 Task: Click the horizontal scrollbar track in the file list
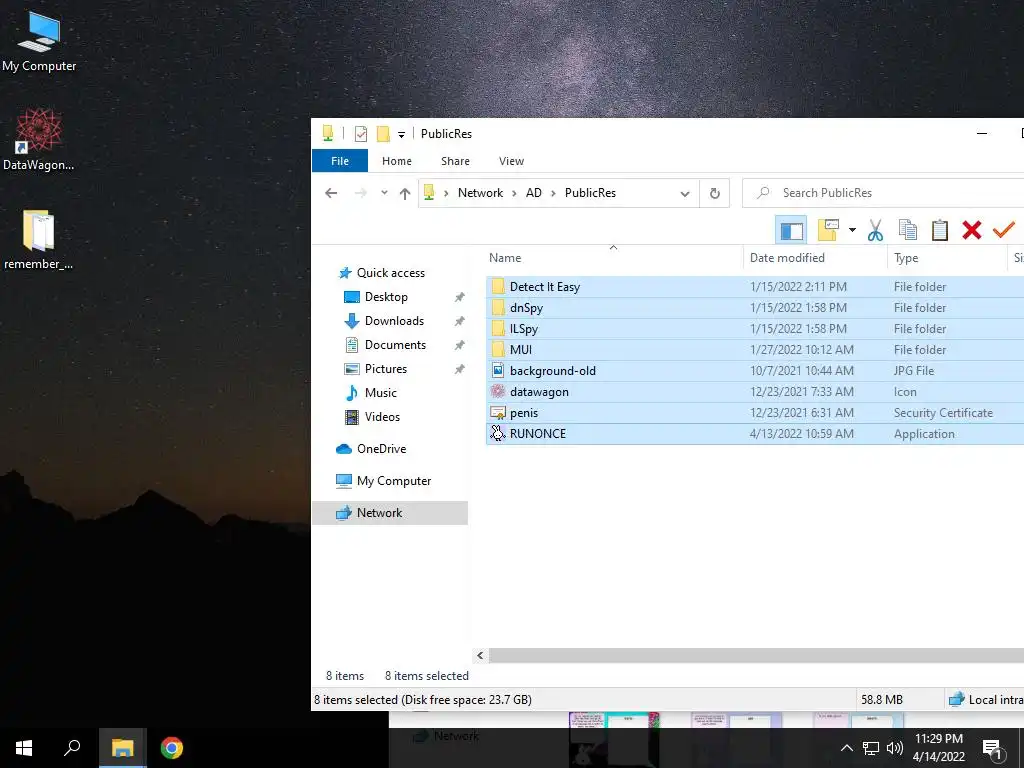(756, 656)
